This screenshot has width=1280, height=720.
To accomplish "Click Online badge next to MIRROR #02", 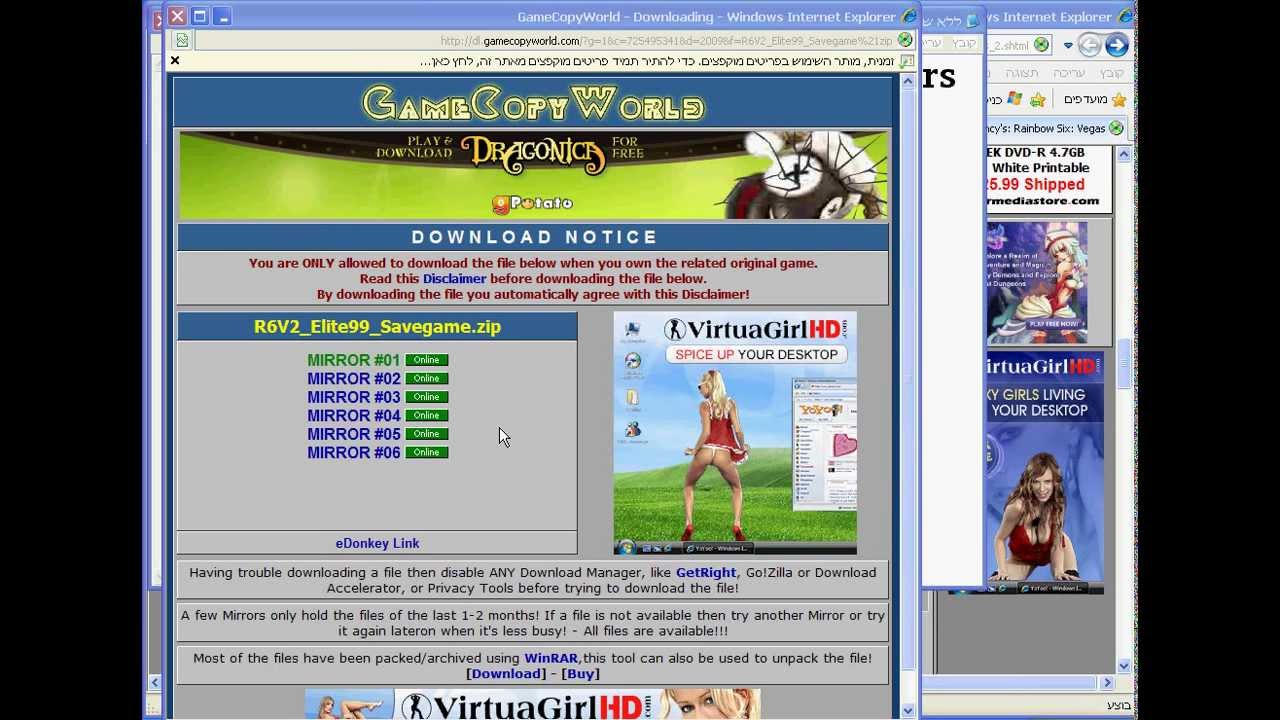I will coord(426,379).
